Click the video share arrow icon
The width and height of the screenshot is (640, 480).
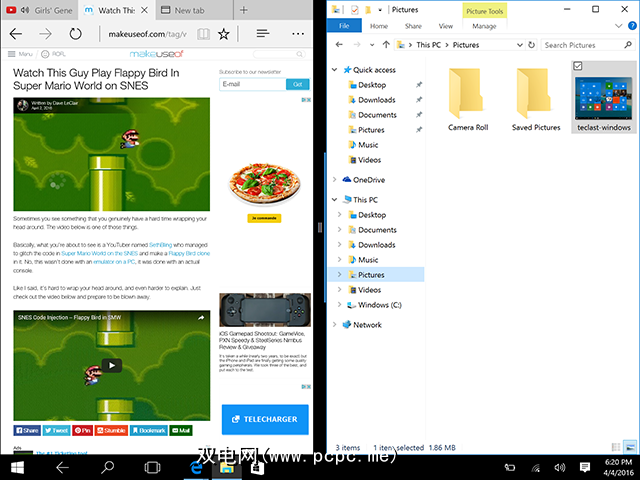coord(201,318)
